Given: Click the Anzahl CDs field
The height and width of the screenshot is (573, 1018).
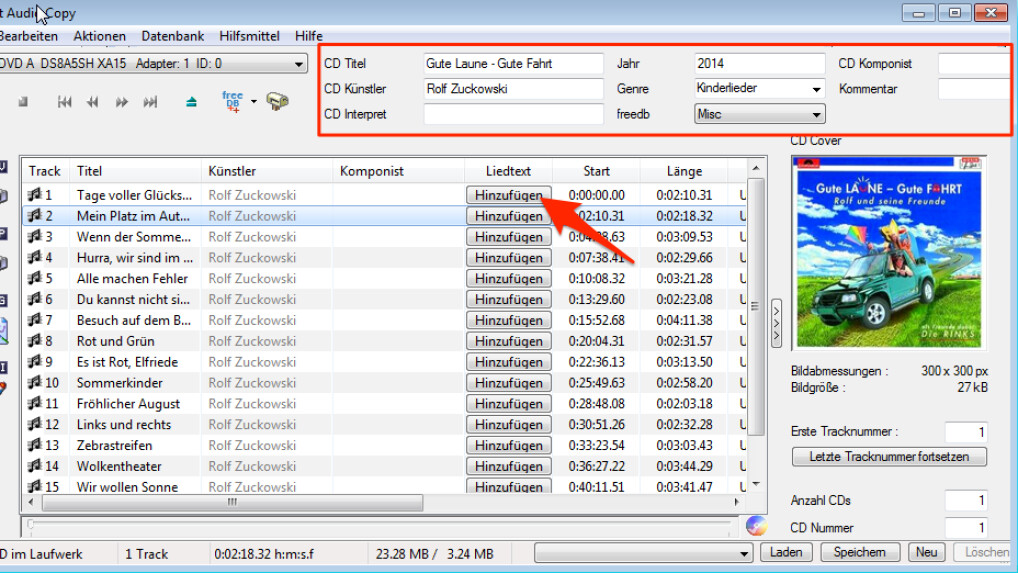Looking at the screenshot, I should (x=966, y=500).
